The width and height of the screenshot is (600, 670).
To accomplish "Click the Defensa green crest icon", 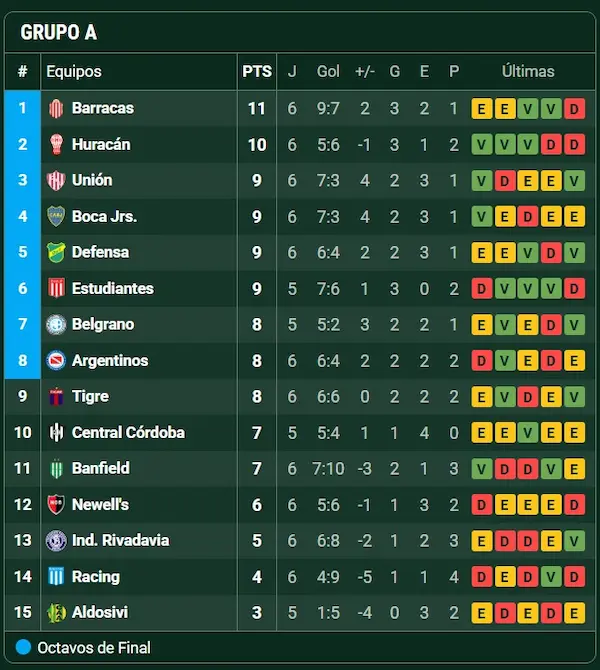I will [56, 252].
